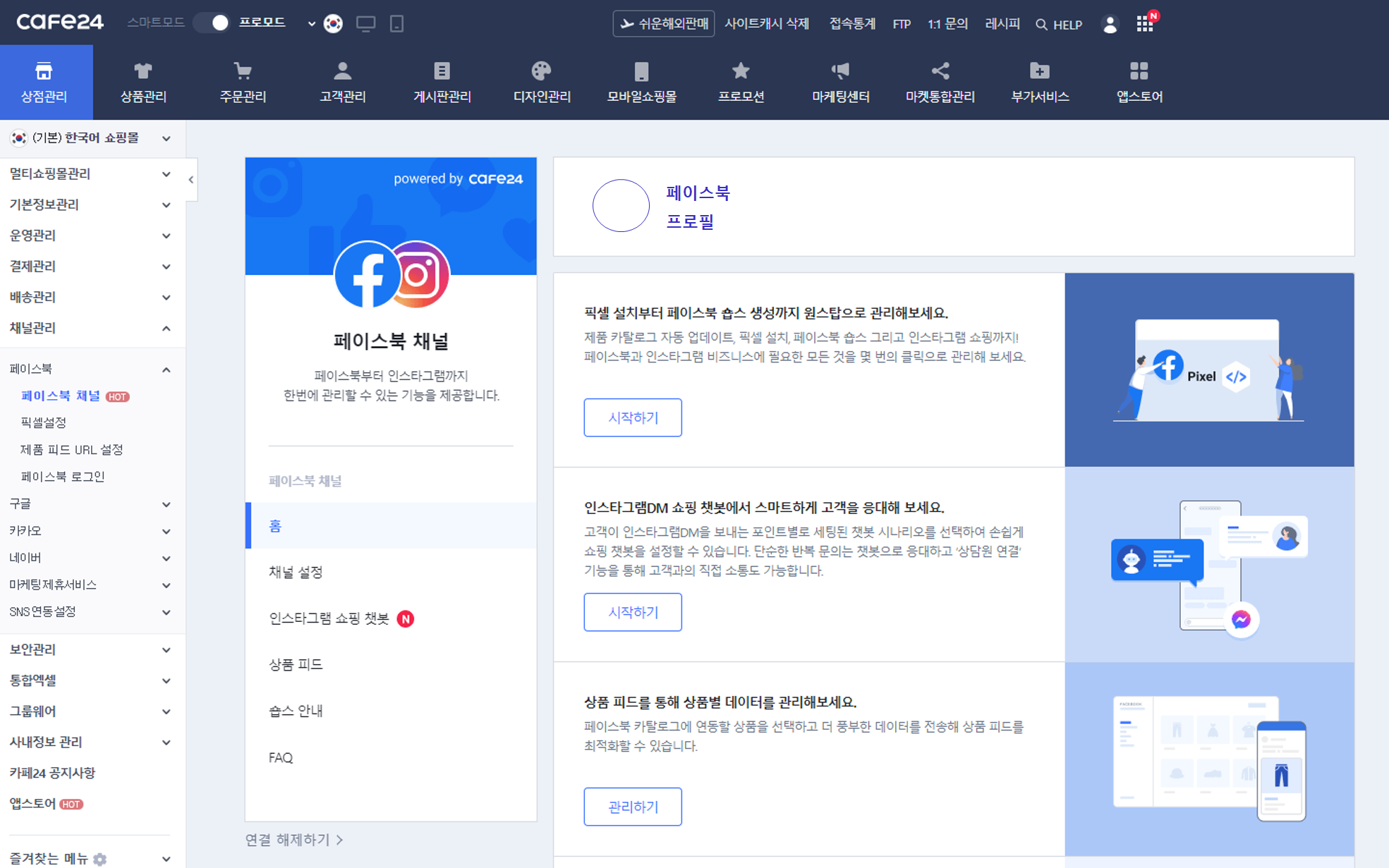
Task: Expand 구글 submenu
Action: 92,503
